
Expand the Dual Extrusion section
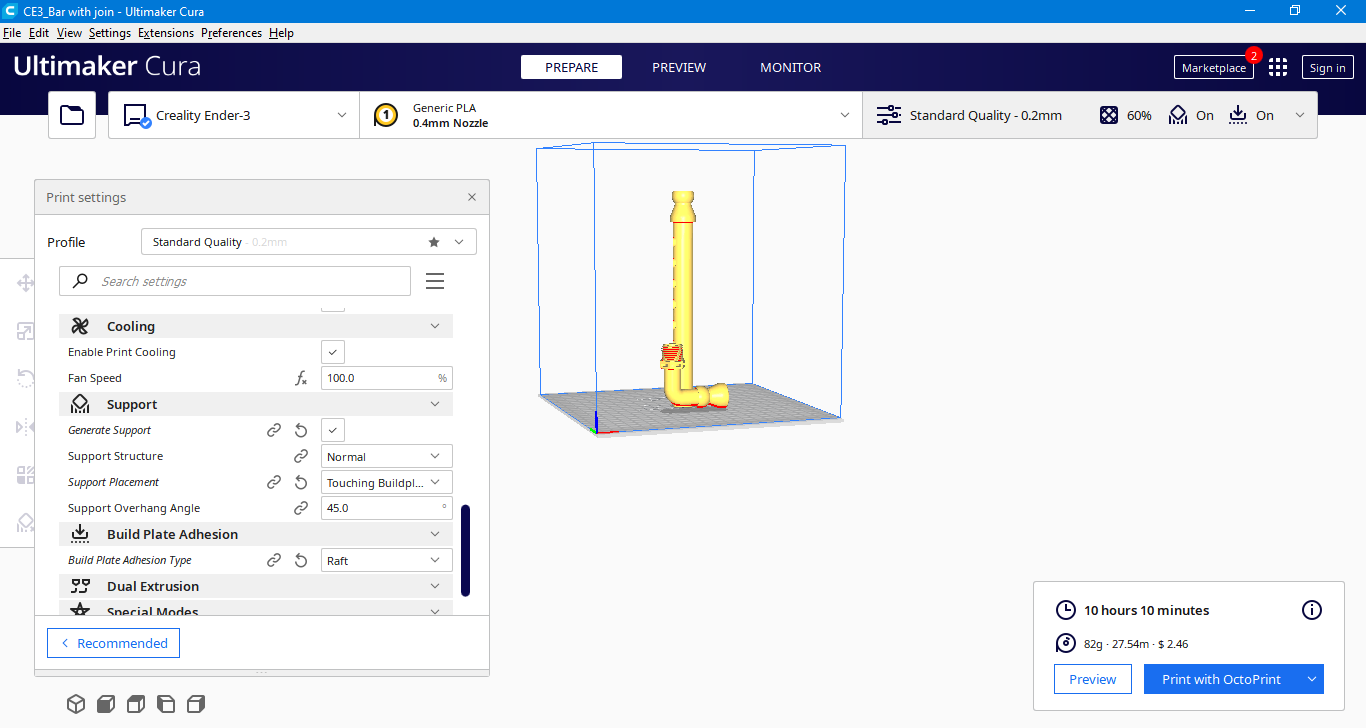coord(256,586)
